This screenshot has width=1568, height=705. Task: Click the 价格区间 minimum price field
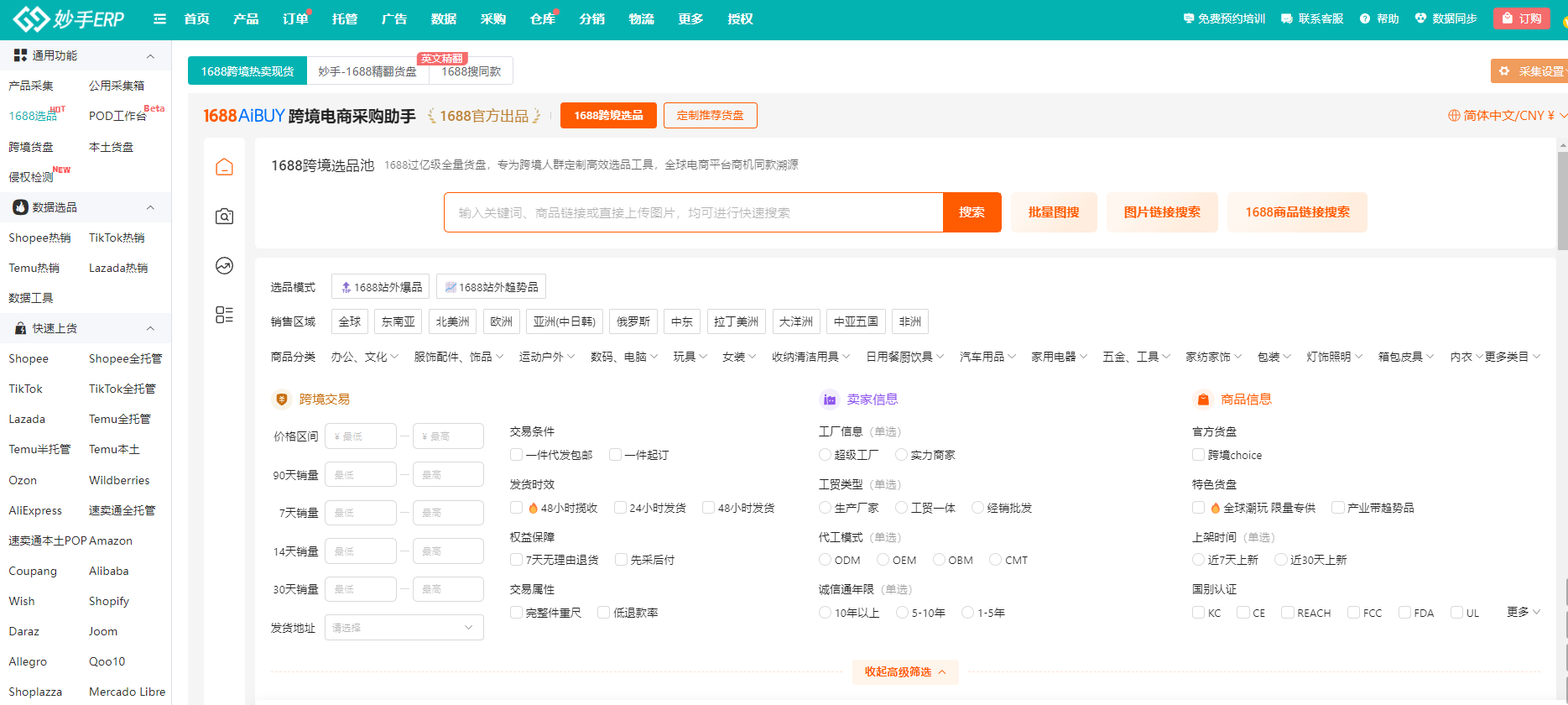pyautogui.click(x=361, y=436)
